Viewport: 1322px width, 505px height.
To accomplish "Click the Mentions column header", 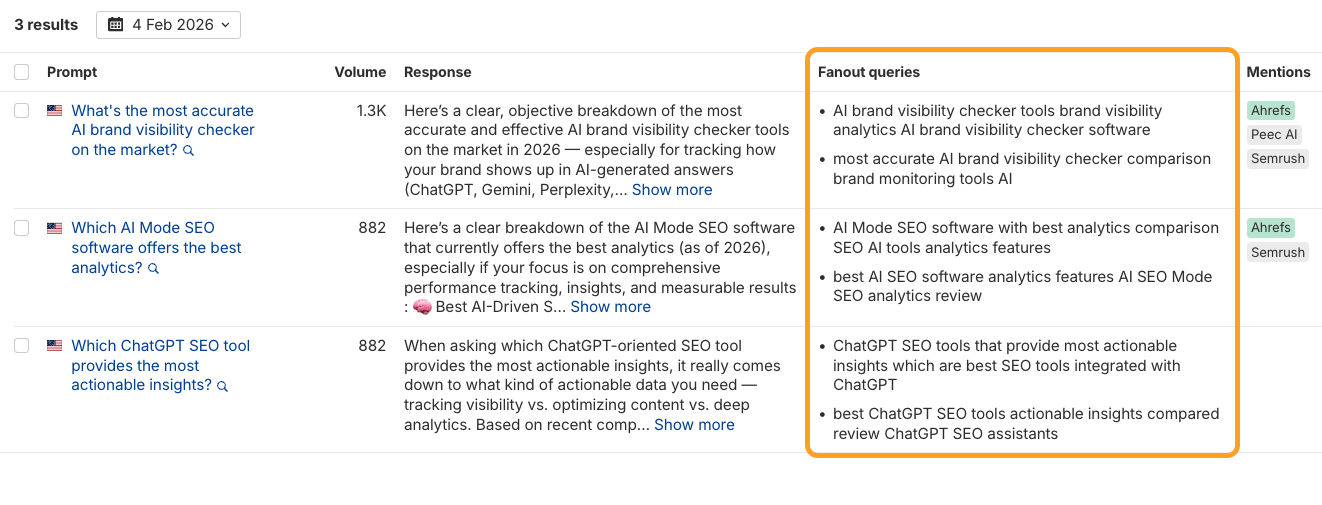I will click(x=1278, y=72).
